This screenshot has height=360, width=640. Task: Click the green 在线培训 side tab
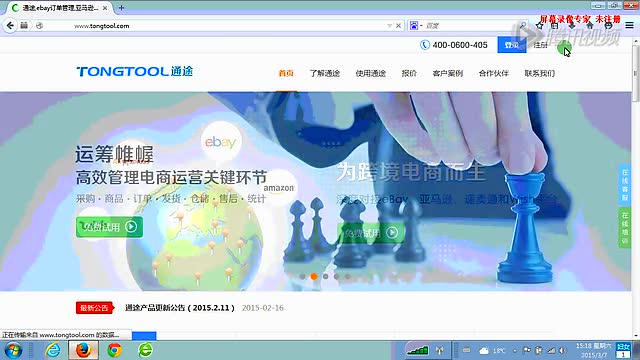(625, 228)
